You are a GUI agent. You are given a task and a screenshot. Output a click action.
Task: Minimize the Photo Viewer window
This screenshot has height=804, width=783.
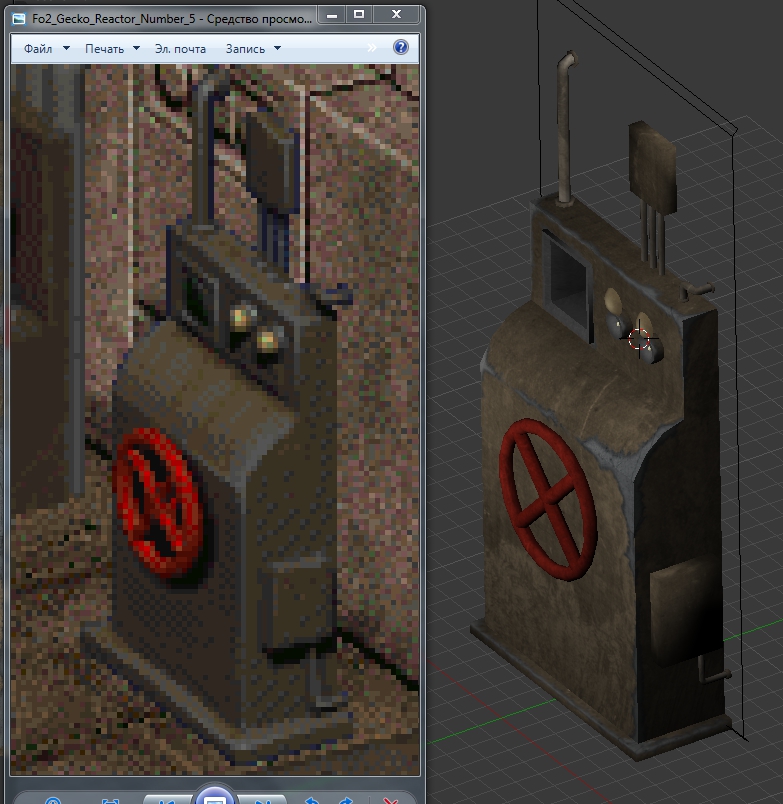332,15
